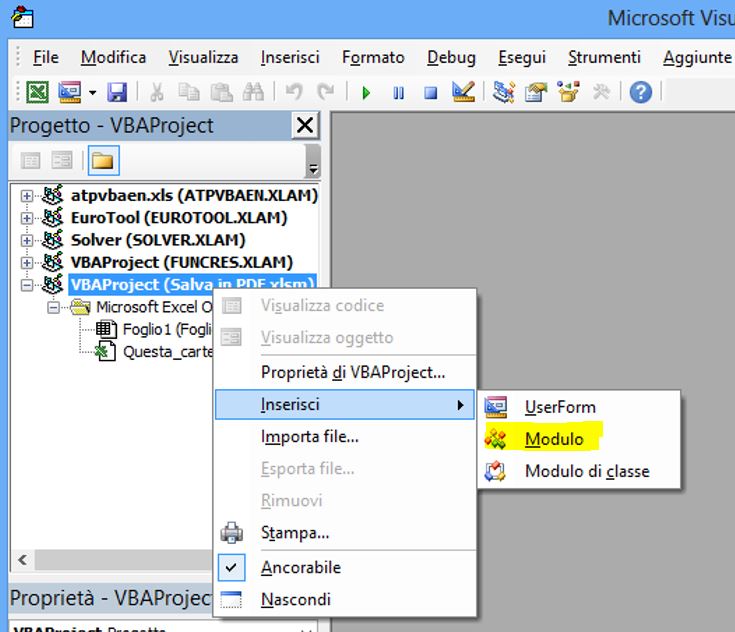Collapse Microsoft Excel Objects folder node
The image size is (735, 632).
53,308
